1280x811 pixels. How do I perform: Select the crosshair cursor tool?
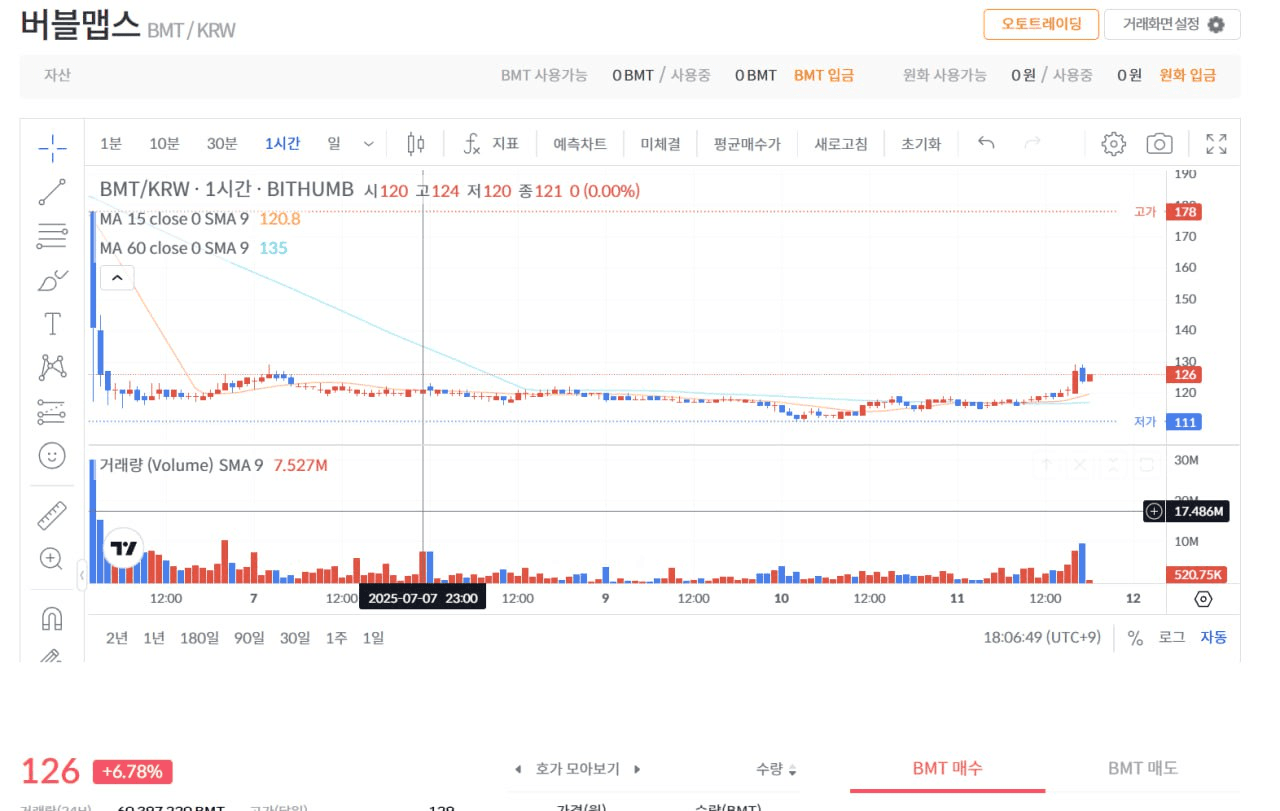pos(52,149)
